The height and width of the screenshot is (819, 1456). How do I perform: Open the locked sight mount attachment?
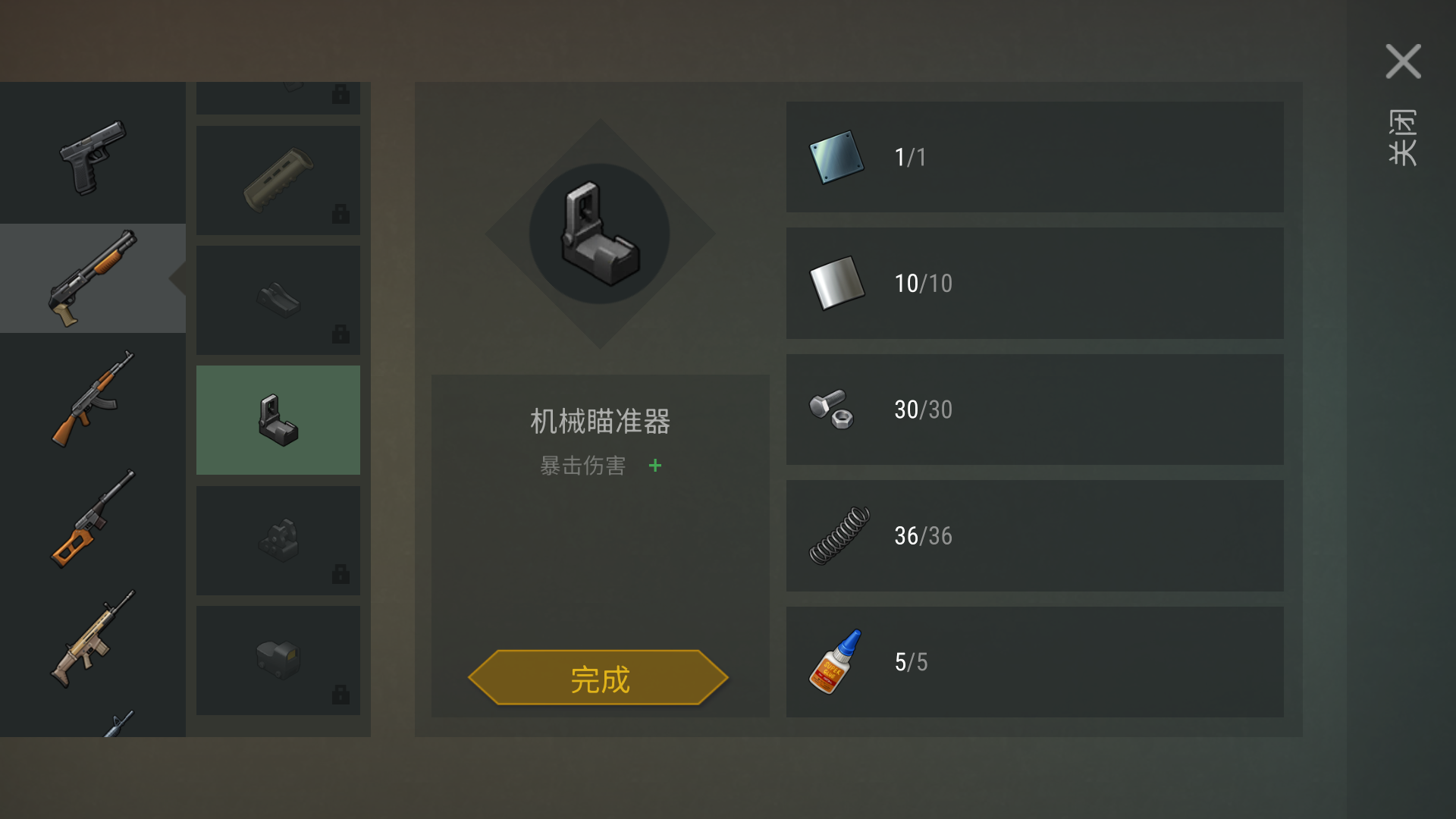coord(278,541)
